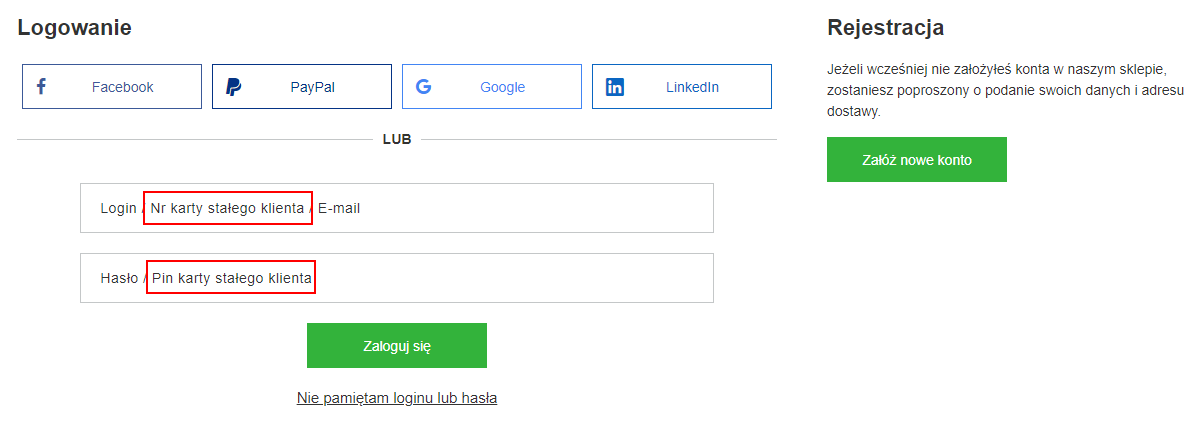The width and height of the screenshot is (1198, 422).
Task: Click the LinkedIn "in" logo icon
Action: (x=614, y=87)
